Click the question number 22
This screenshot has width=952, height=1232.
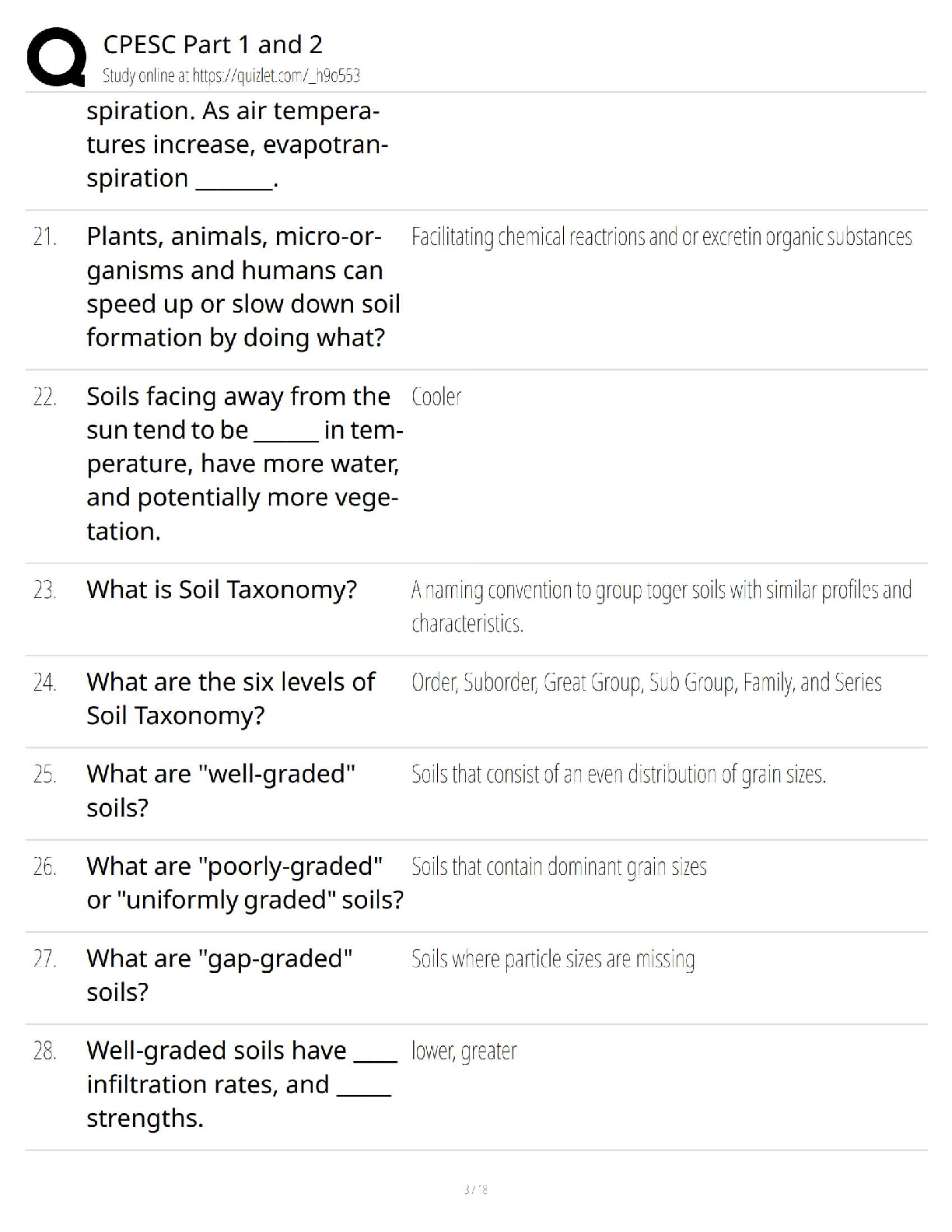(45, 397)
